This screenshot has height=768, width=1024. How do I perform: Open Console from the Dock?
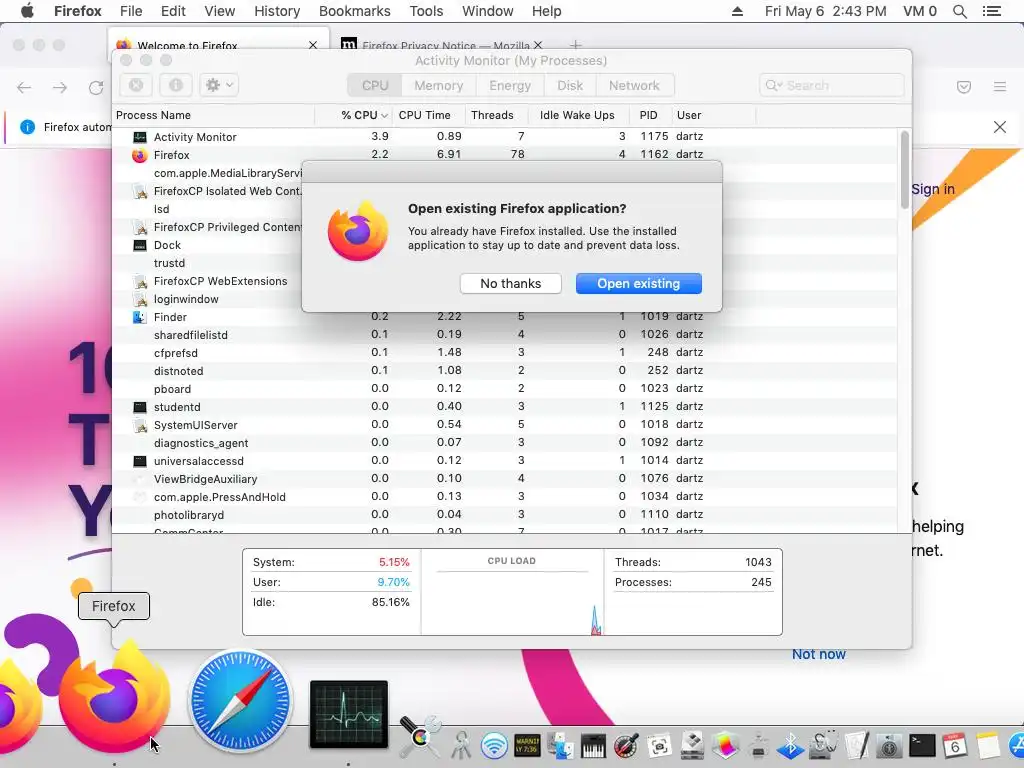pyautogui.click(x=527, y=745)
